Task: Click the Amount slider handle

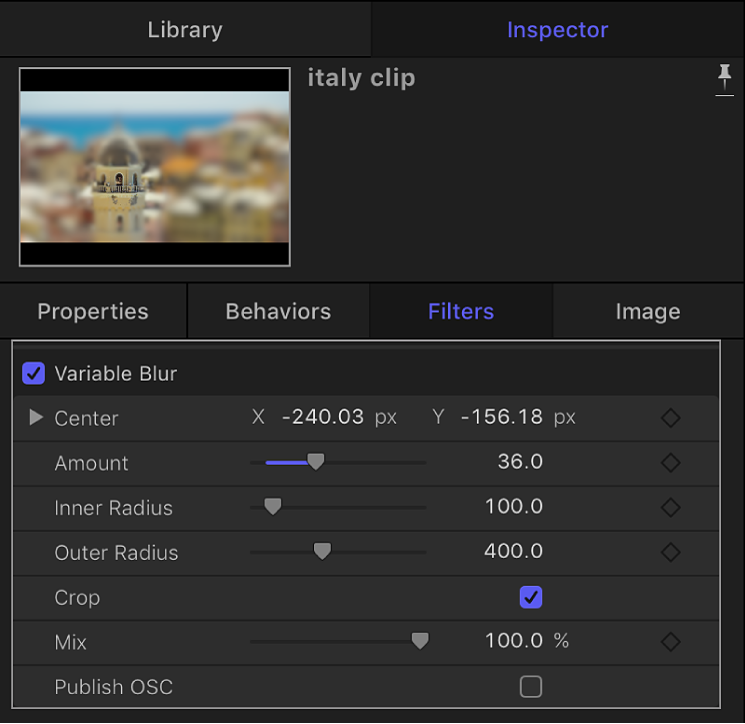Action: [x=315, y=462]
